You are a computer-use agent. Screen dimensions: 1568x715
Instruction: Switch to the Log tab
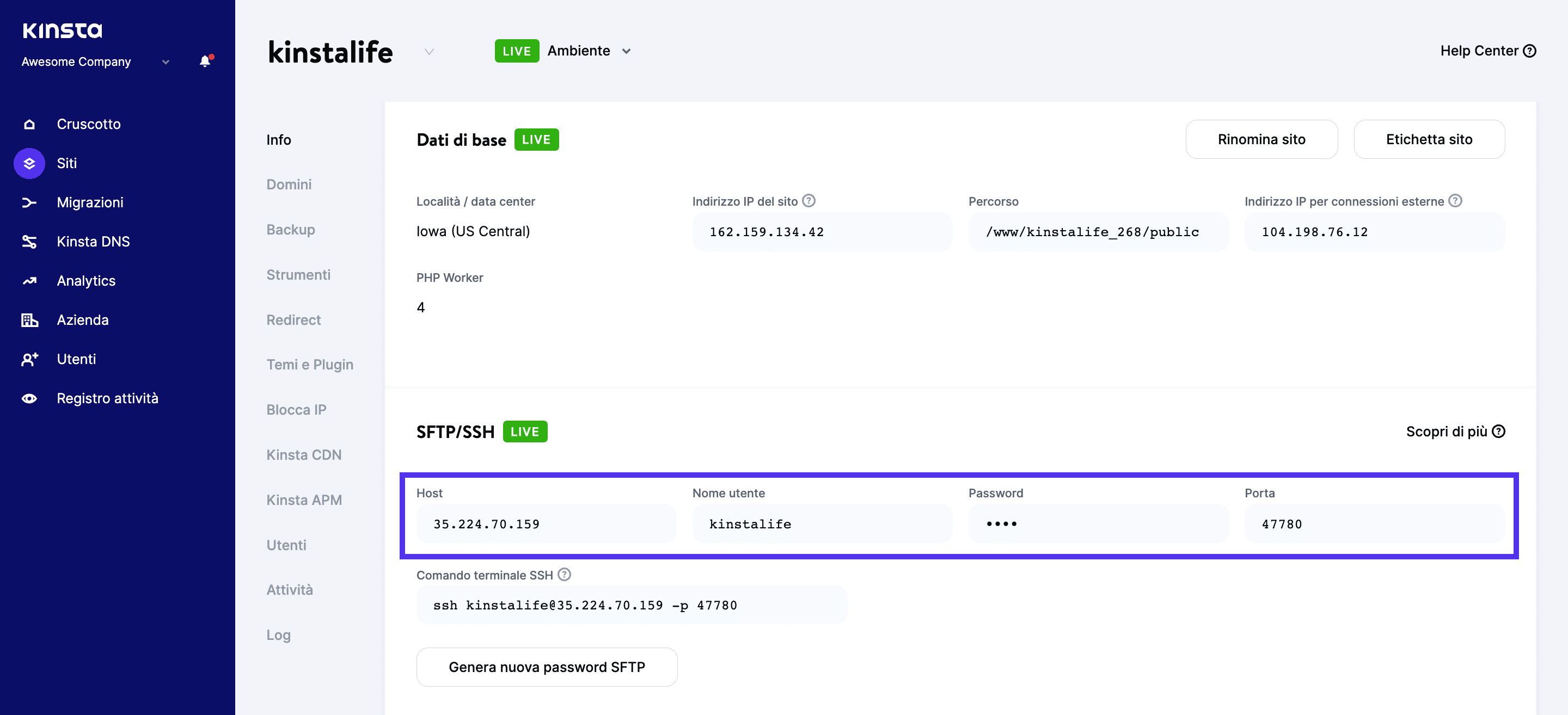coord(278,634)
